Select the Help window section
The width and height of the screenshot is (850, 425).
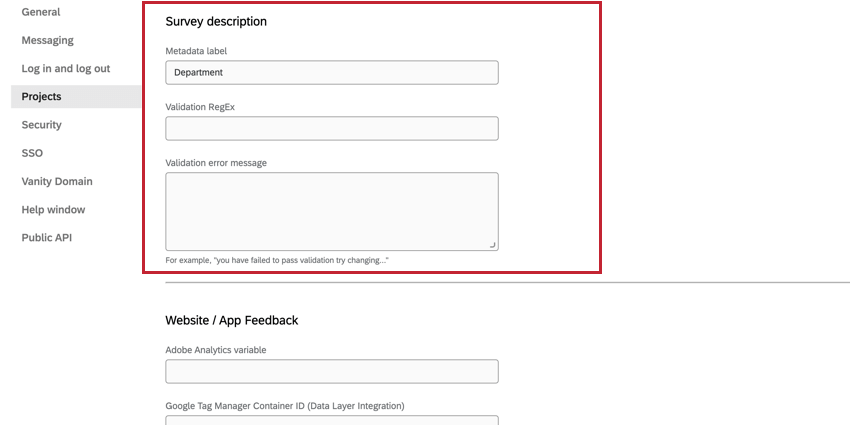pos(54,210)
